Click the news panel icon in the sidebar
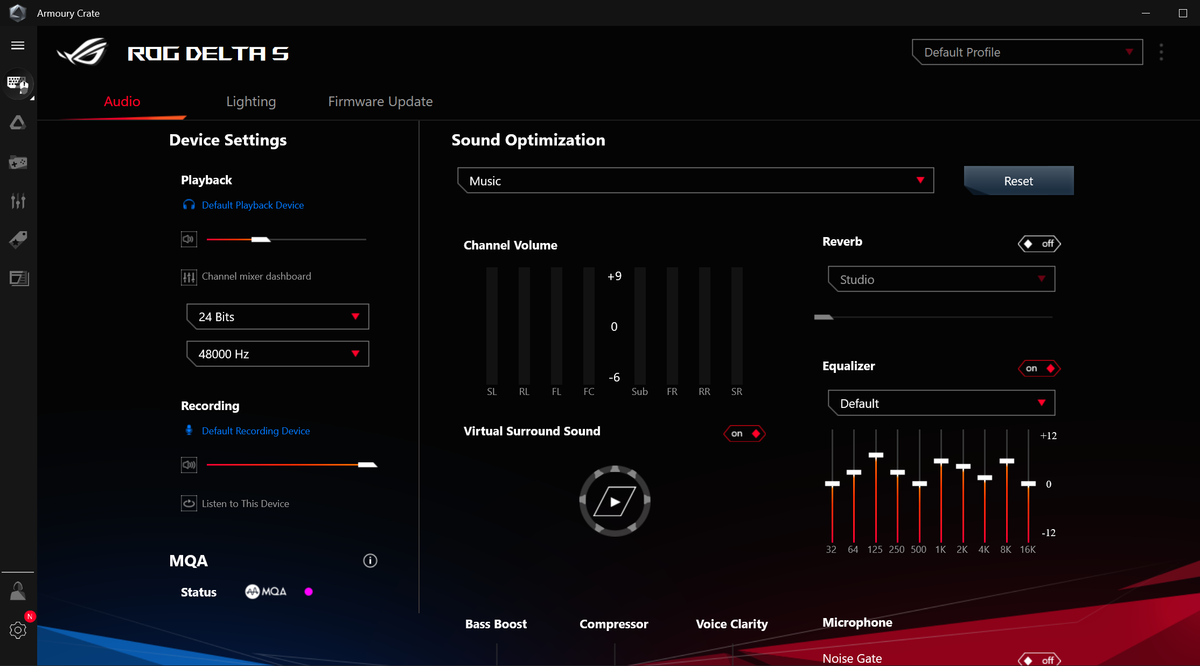The width and height of the screenshot is (1200, 666). coord(17,278)
